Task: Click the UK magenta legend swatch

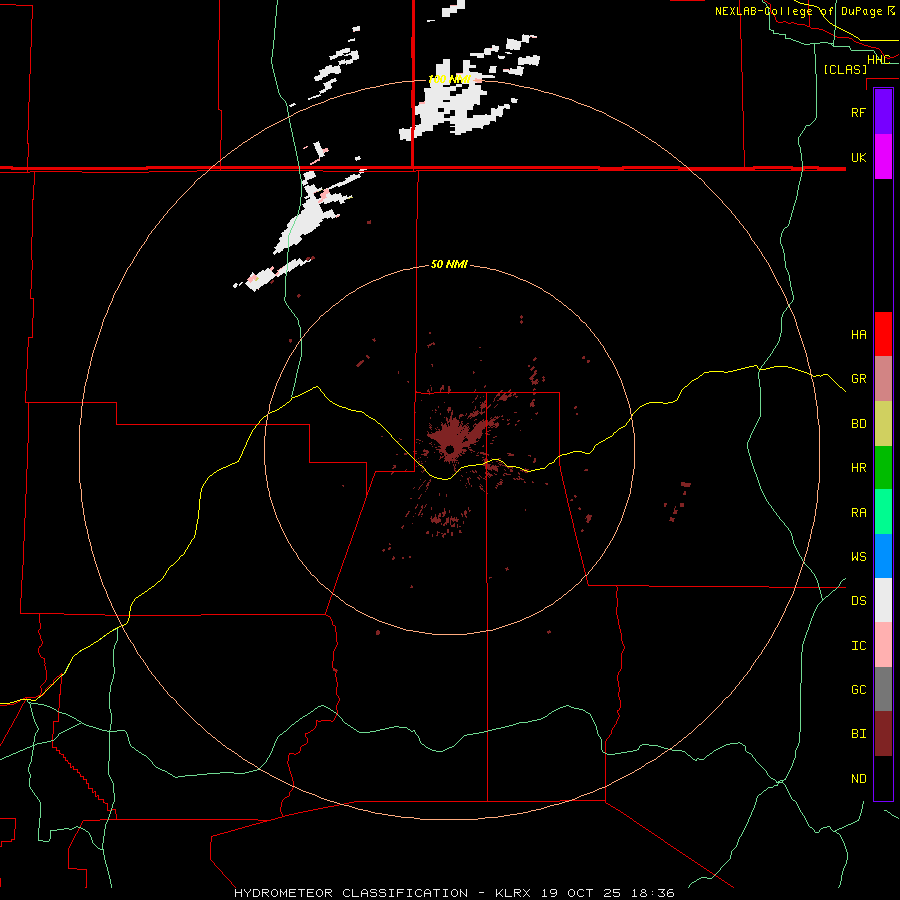Action: coord(883,157)
